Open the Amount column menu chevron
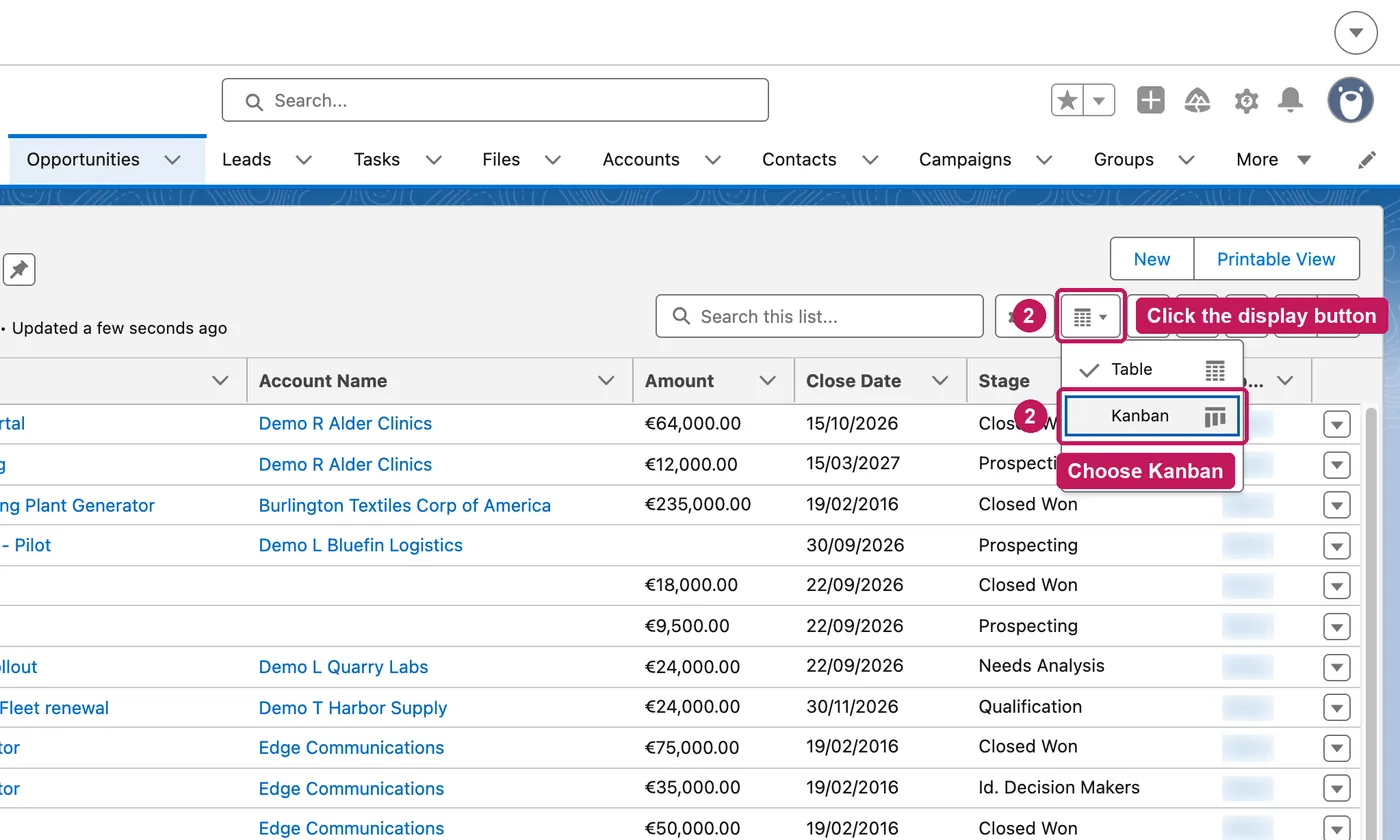Viewport: 1400px width, 840px height. point(768,381)
